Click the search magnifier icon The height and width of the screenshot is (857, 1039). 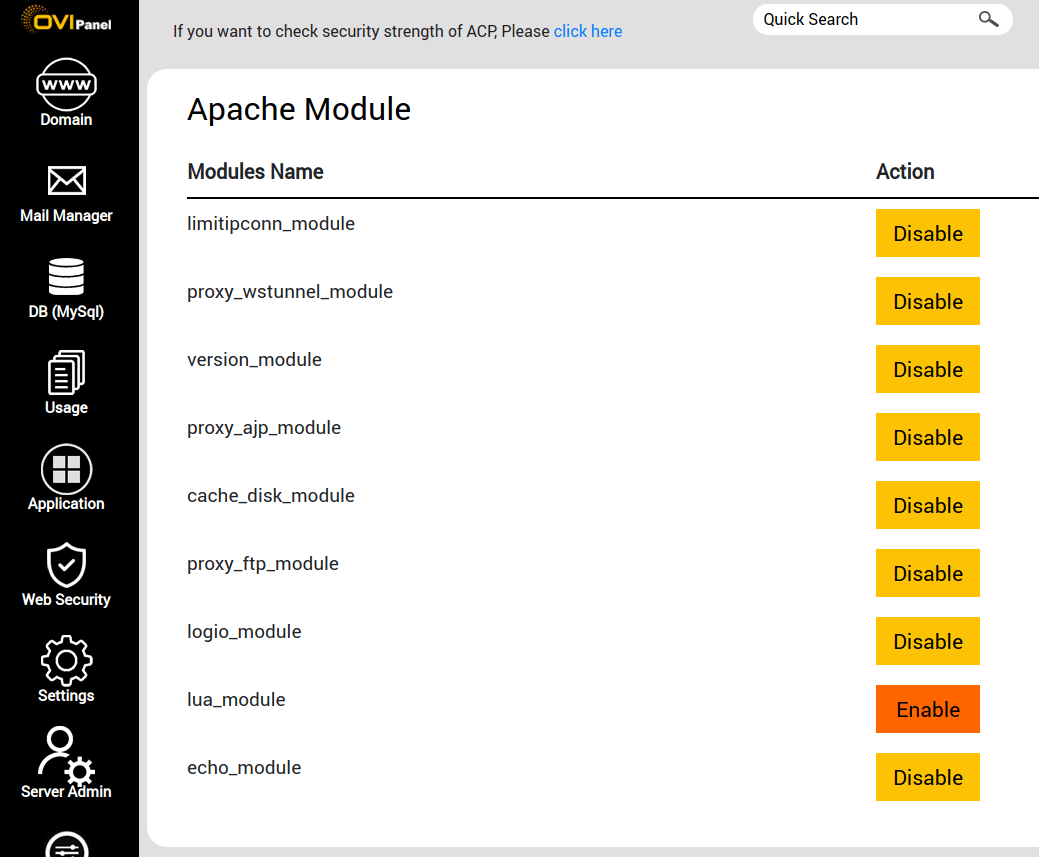click(x=988, y=19)
